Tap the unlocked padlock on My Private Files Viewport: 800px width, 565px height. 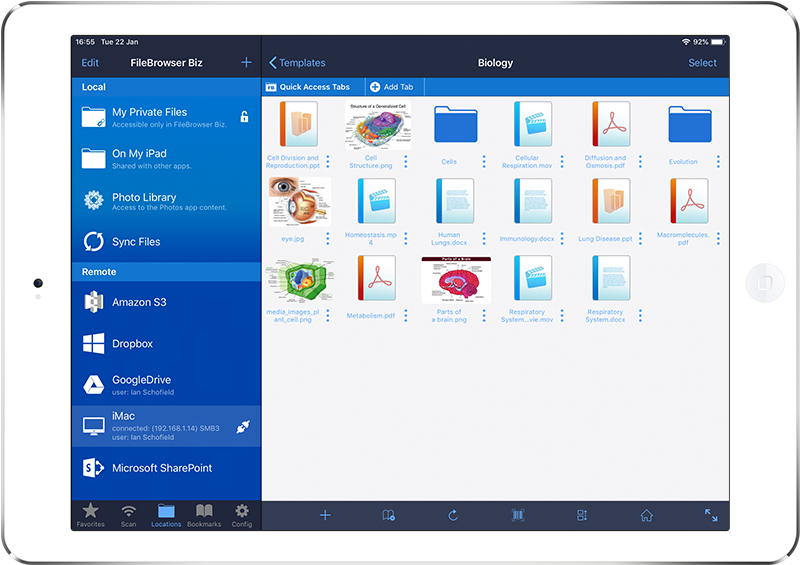(244, 116)
